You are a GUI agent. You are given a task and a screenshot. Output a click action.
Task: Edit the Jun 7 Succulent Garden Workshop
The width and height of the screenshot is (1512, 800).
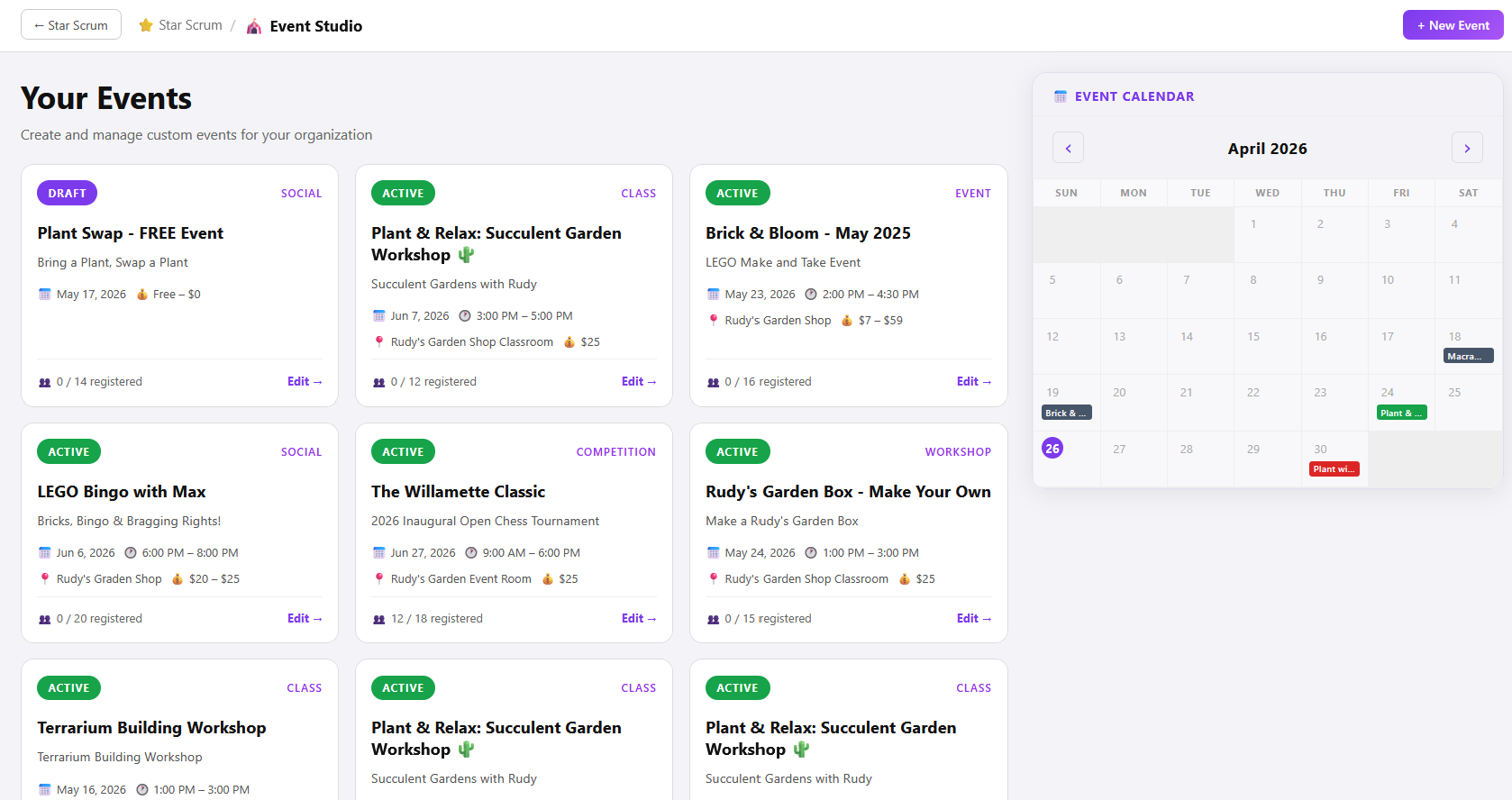(x=639, y=381)
